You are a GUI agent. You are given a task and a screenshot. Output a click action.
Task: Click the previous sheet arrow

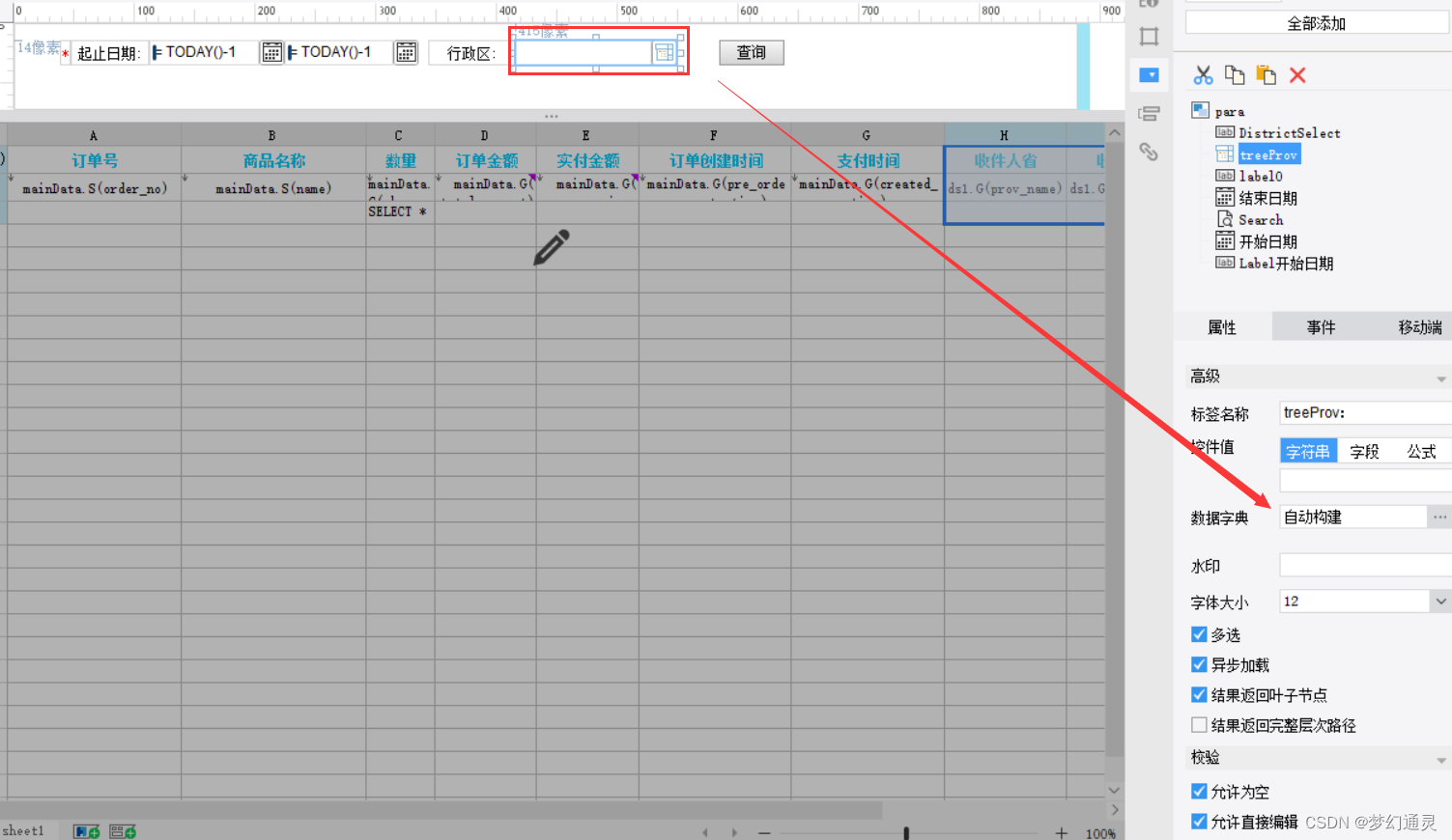click(x=705, y=832)
